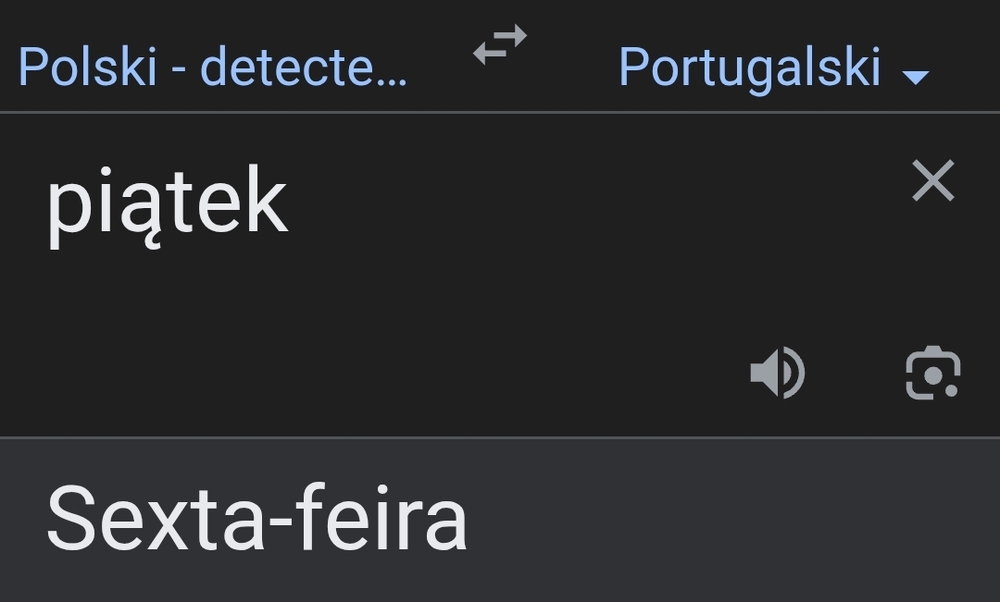The image size is (1000, 602).
Task: Place cursor in the word piątek
Action: 167,203
